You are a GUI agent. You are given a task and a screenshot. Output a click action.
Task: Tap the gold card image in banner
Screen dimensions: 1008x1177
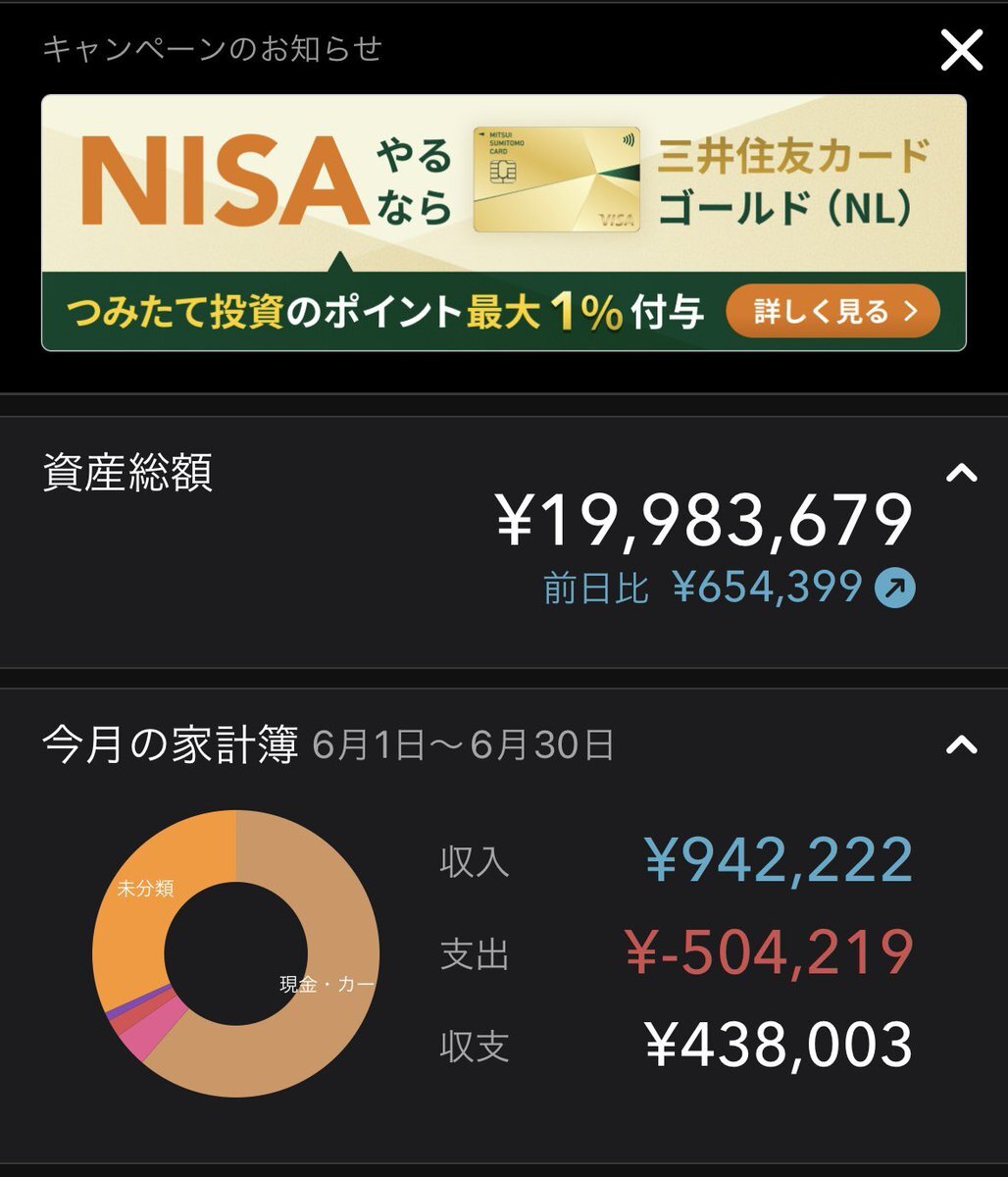point(556,179)
